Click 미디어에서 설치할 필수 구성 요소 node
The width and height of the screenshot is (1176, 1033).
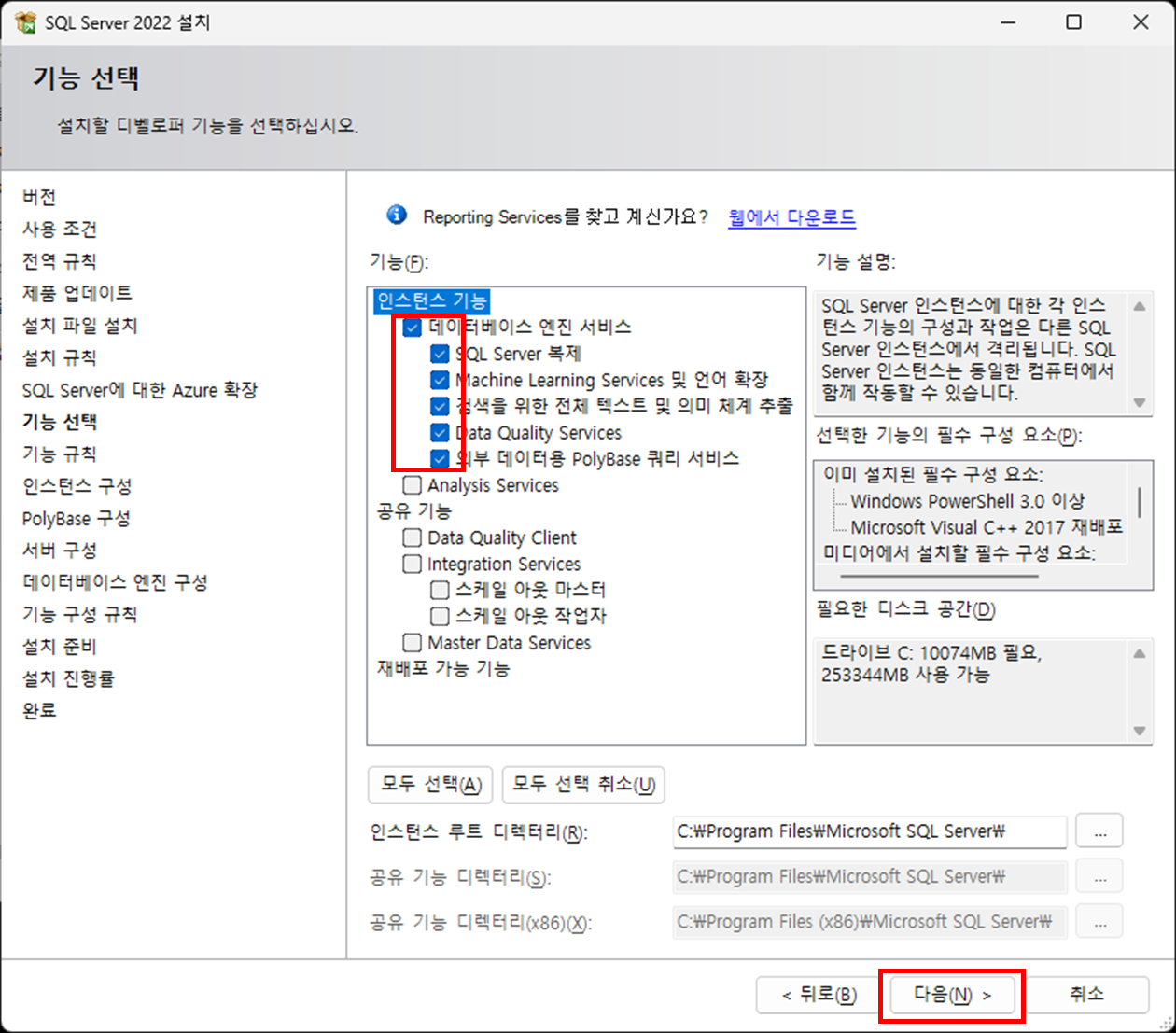(959, 553)
